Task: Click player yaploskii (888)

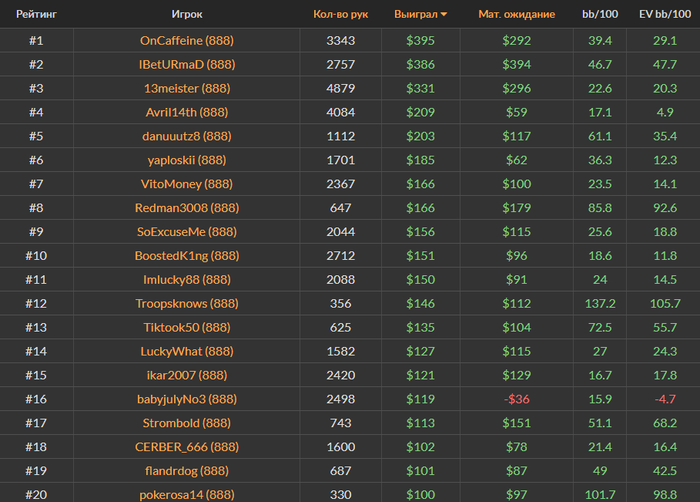Action: coord(187,160)
